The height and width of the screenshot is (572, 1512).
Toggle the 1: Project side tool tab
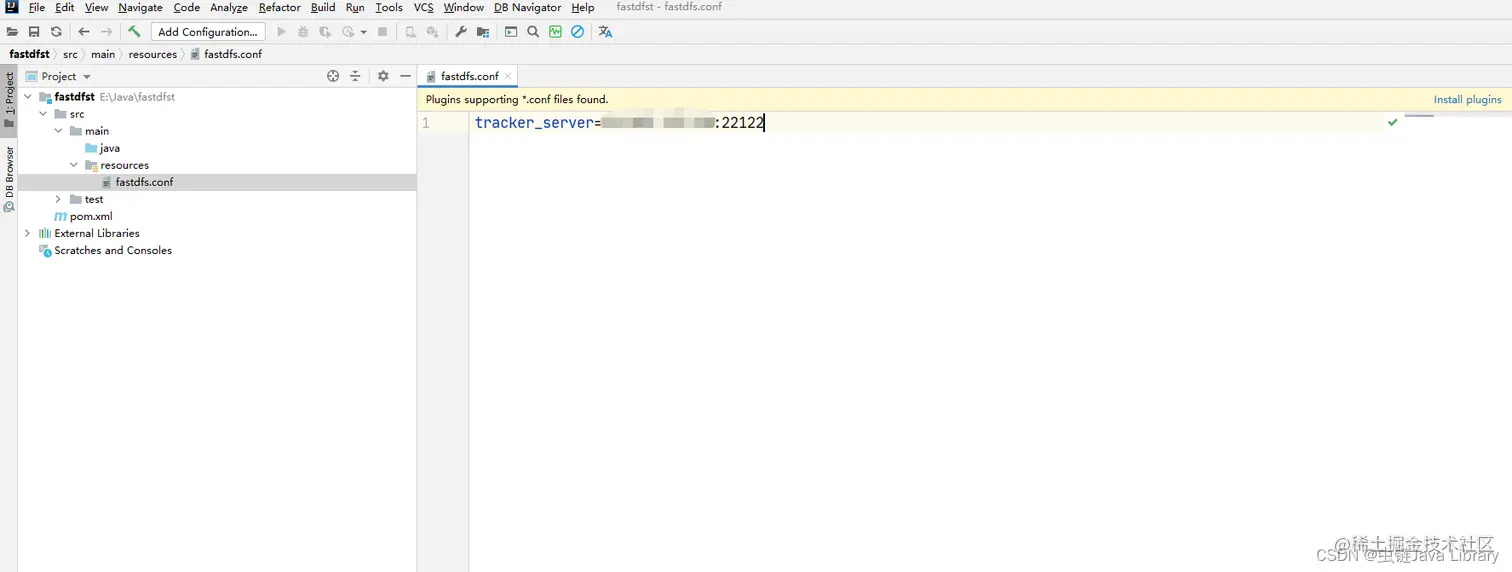(9, 100)
